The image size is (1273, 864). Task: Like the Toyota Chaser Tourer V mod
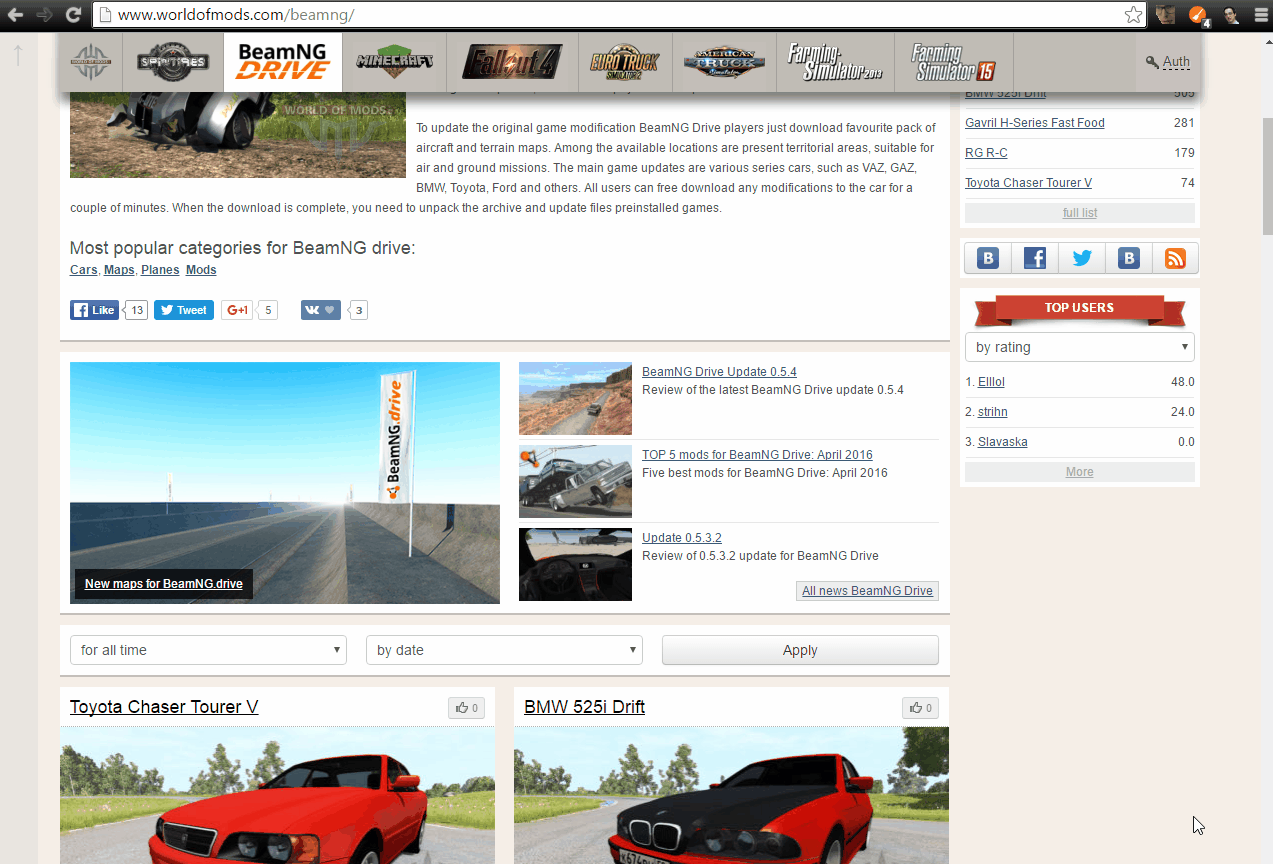click(466, 708)
